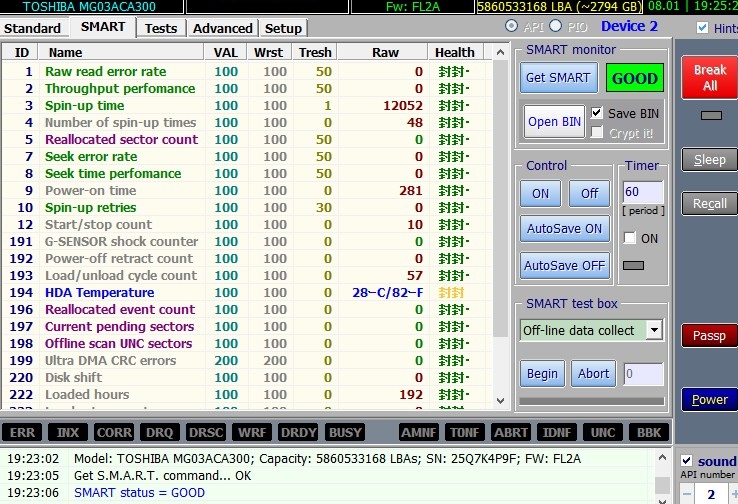This screenshot has width=738, height=504.
Task: Open the SMART tab
Action: tap(103, 27)
